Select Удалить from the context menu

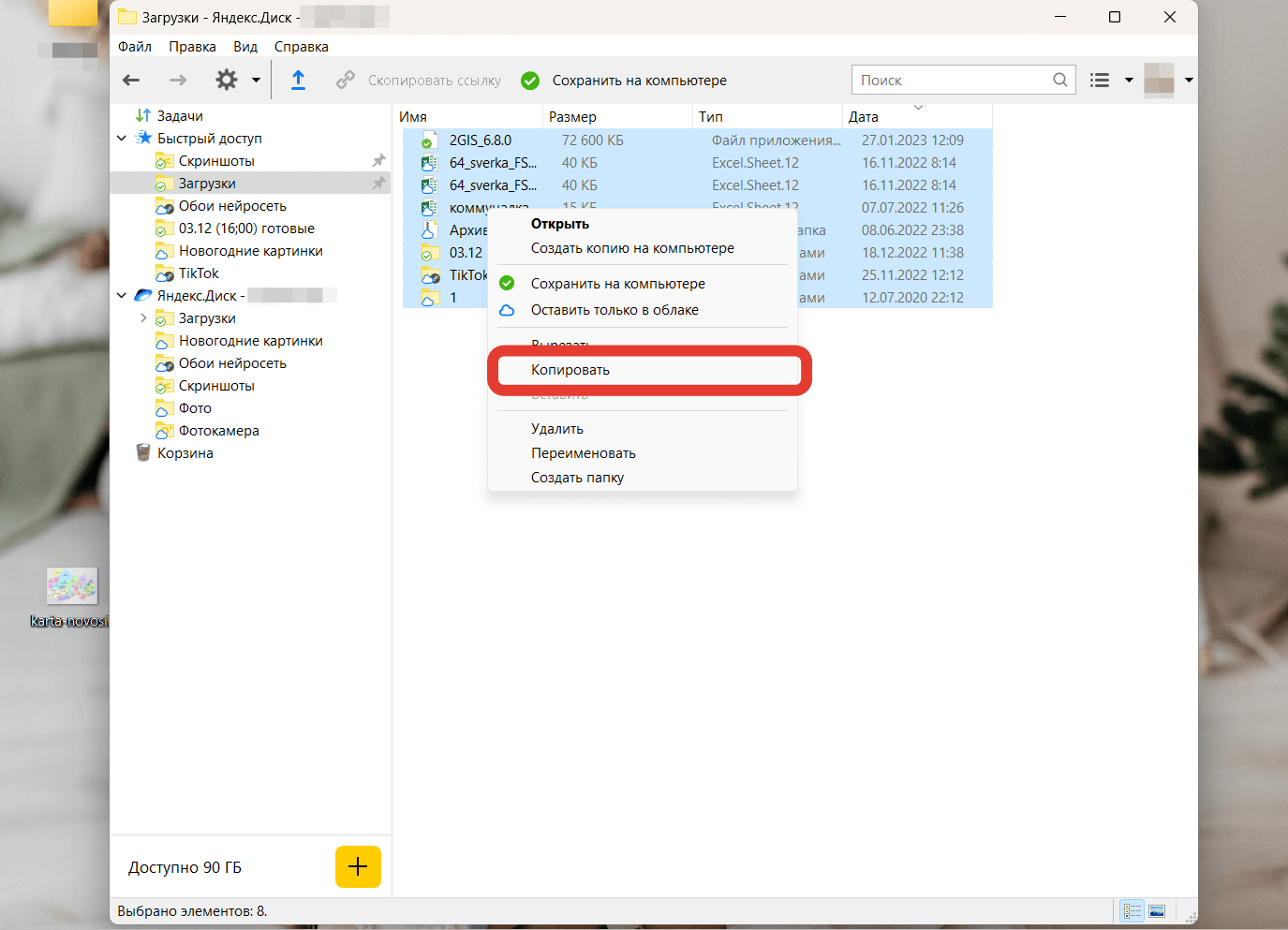point(557,429)
